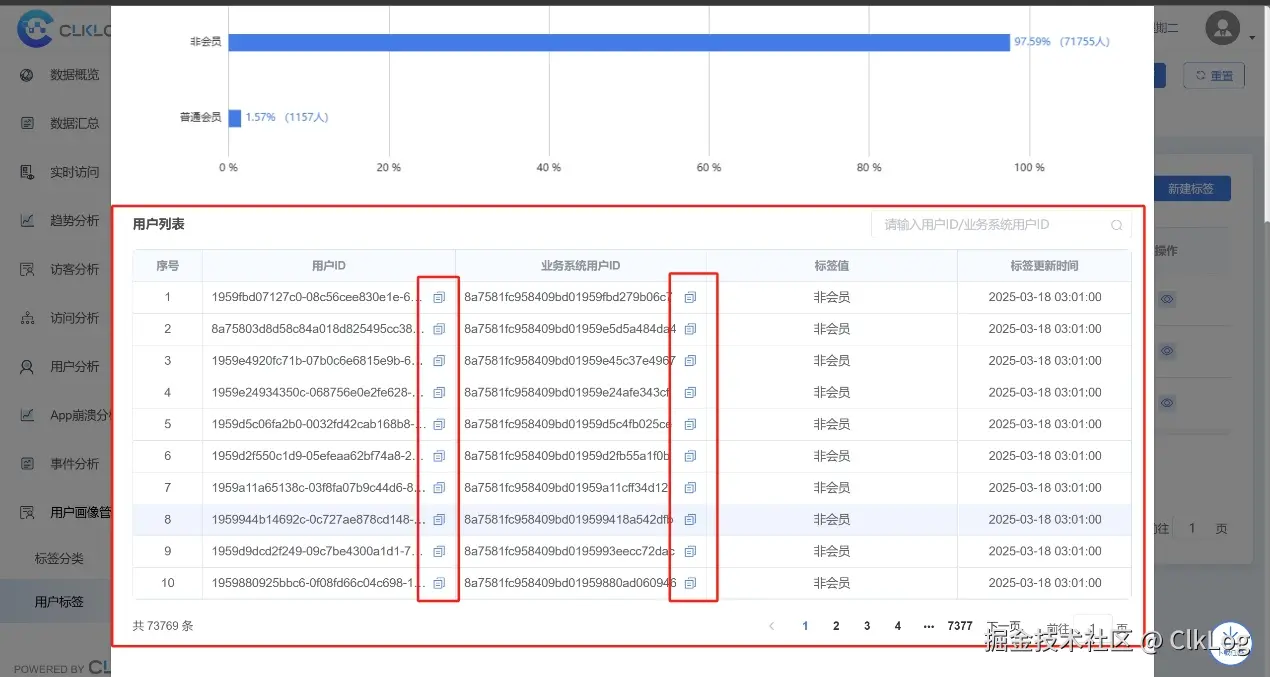Screen dimensions: 1270x677
Task: Copy user ID in row 9
Action: 439,551
